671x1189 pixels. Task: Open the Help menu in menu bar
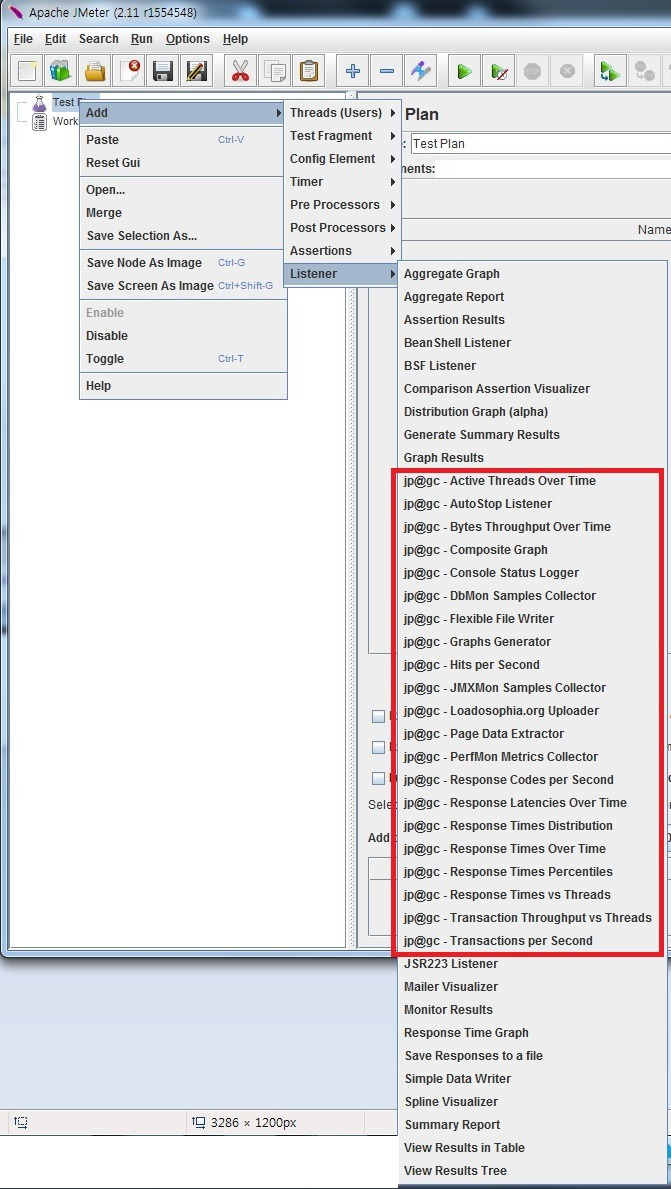(235, 39)
